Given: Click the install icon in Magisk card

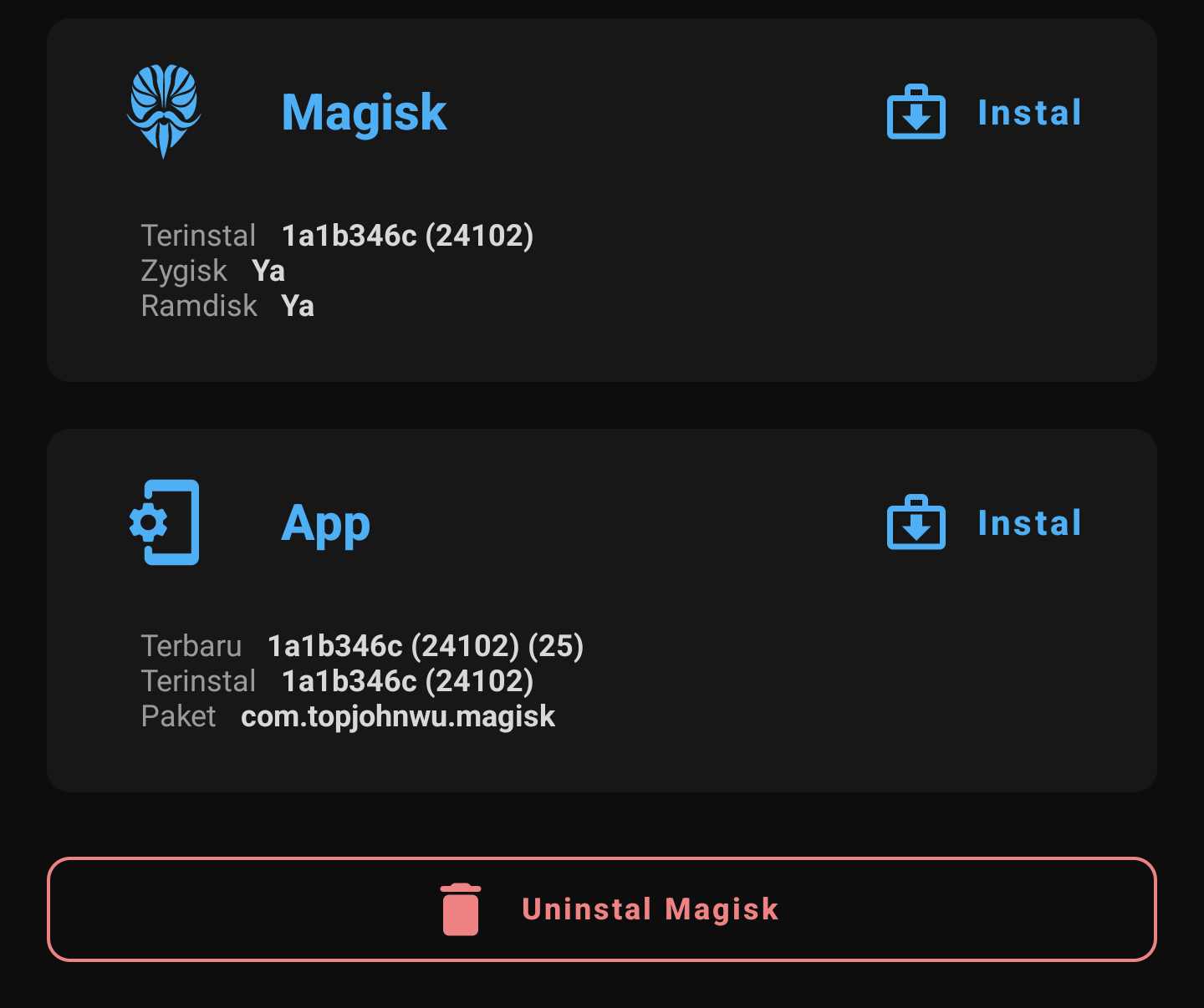Looking at the screenshot, I should [916, 112].
